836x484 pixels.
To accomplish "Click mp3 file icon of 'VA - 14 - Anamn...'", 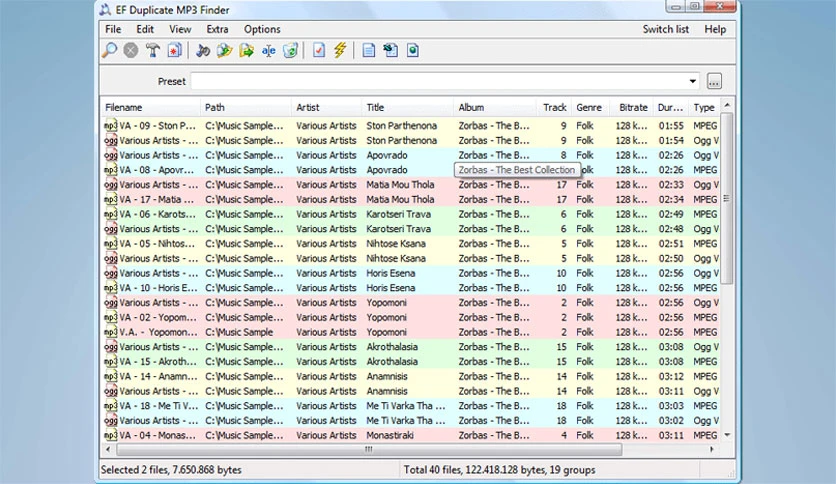I will (x=110, y=376).
